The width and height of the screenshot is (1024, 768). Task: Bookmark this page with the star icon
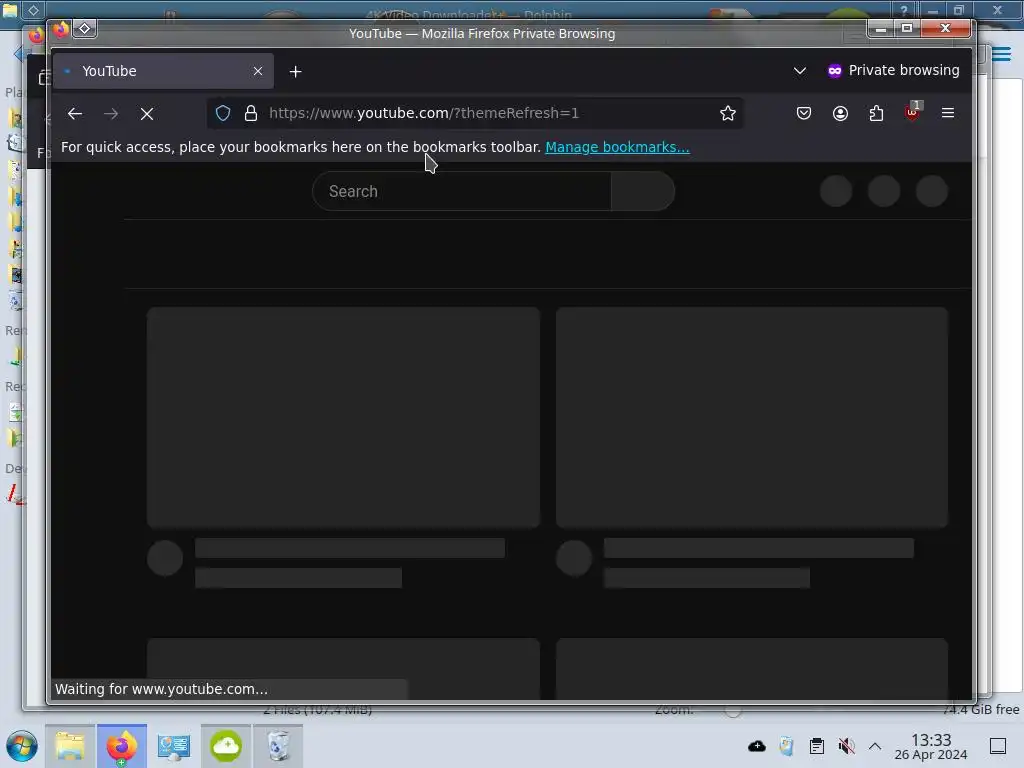coord(728,113)
